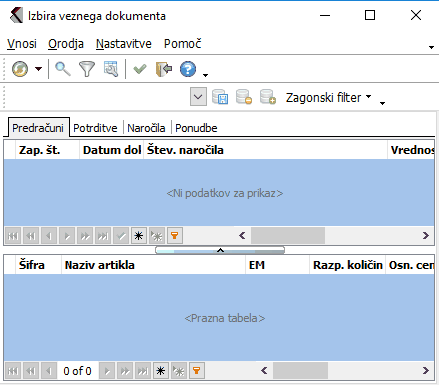Screen dimensions: 439x385
Task: Open the menu bar overflow arrow
Action: click(431, 47)
